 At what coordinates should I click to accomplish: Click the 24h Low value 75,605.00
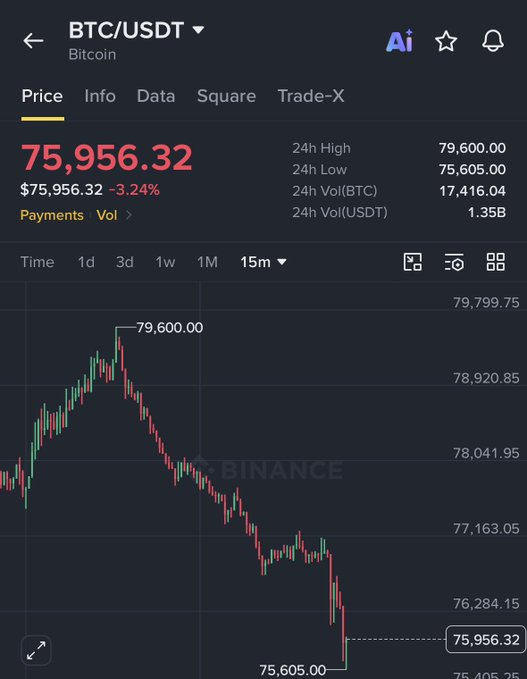pyautogui.click(x=472, y=169)
